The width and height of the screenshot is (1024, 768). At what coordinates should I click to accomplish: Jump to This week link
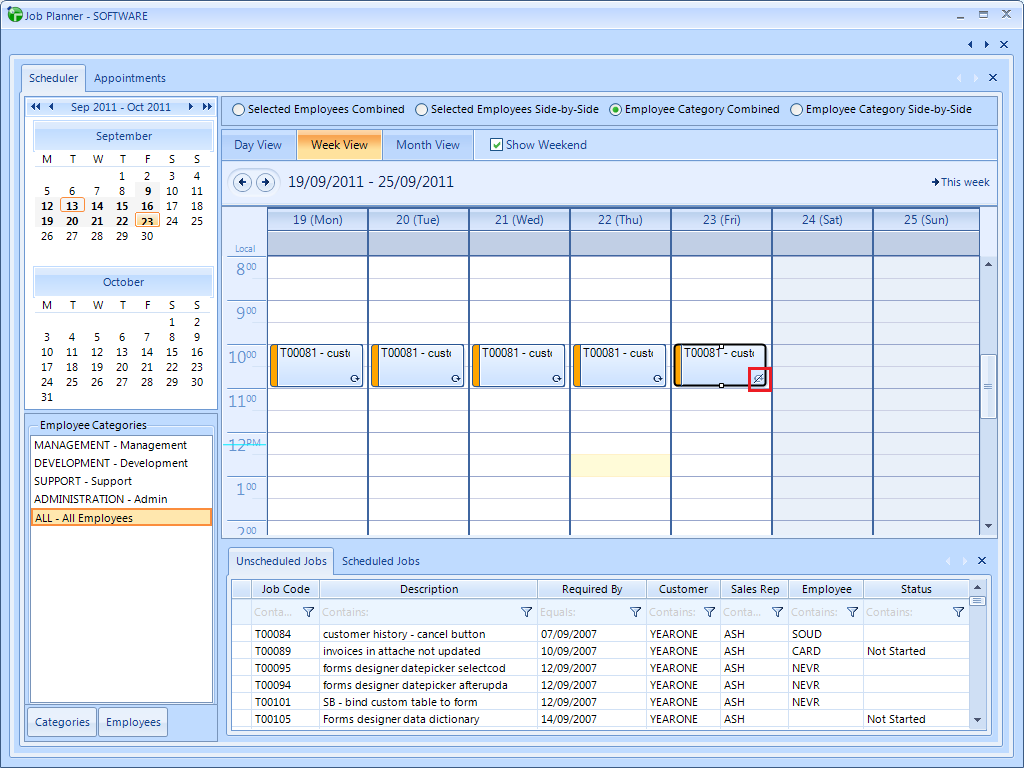point(960,182)
